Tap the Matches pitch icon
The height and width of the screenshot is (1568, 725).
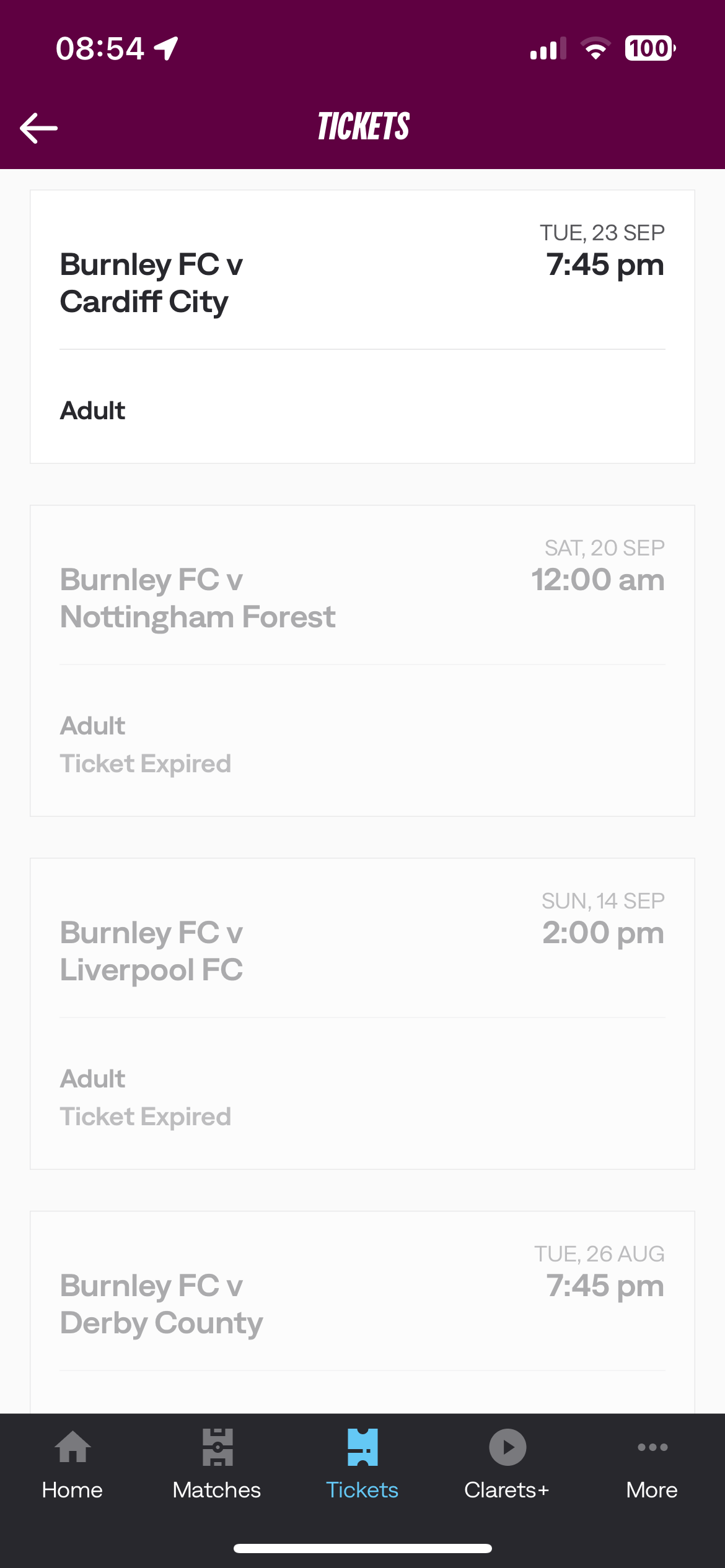click(x=217, y=1447)
